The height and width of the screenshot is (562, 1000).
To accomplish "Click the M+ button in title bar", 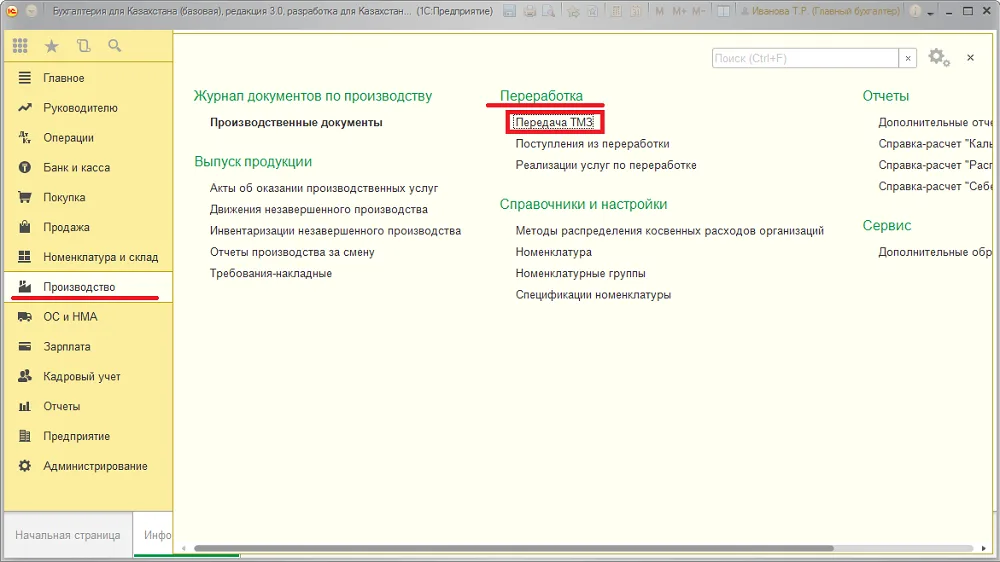I will click(x=679, y=11).
